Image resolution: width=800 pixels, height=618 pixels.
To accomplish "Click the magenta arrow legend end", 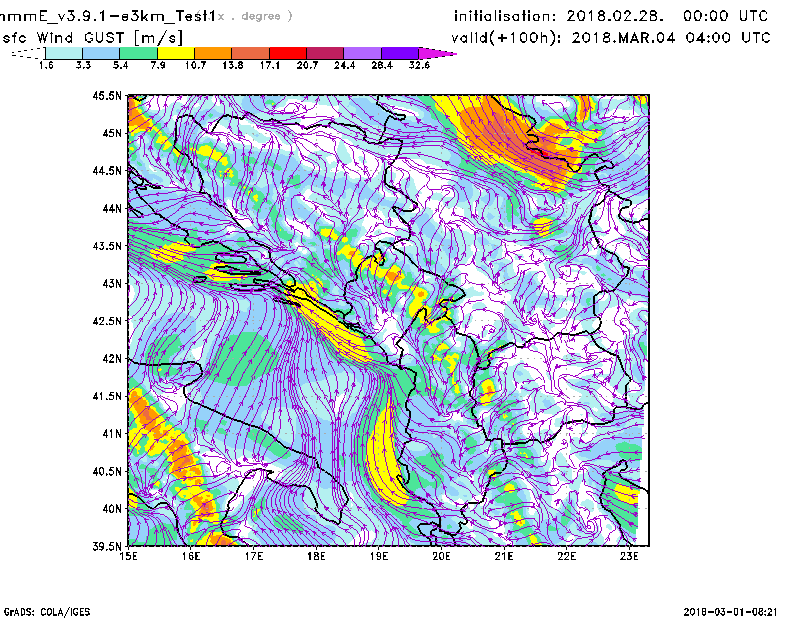I will click(x=437, y=53).
